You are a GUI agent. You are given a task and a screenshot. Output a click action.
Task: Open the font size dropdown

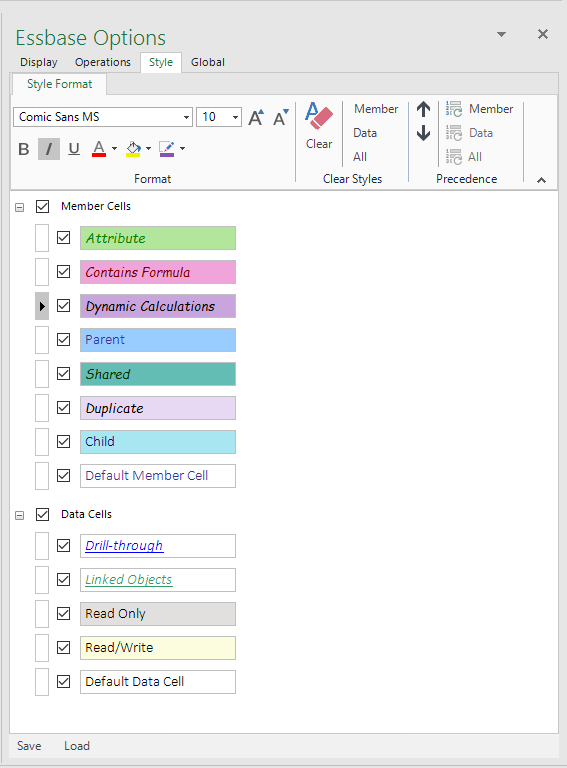pos(235,117)
